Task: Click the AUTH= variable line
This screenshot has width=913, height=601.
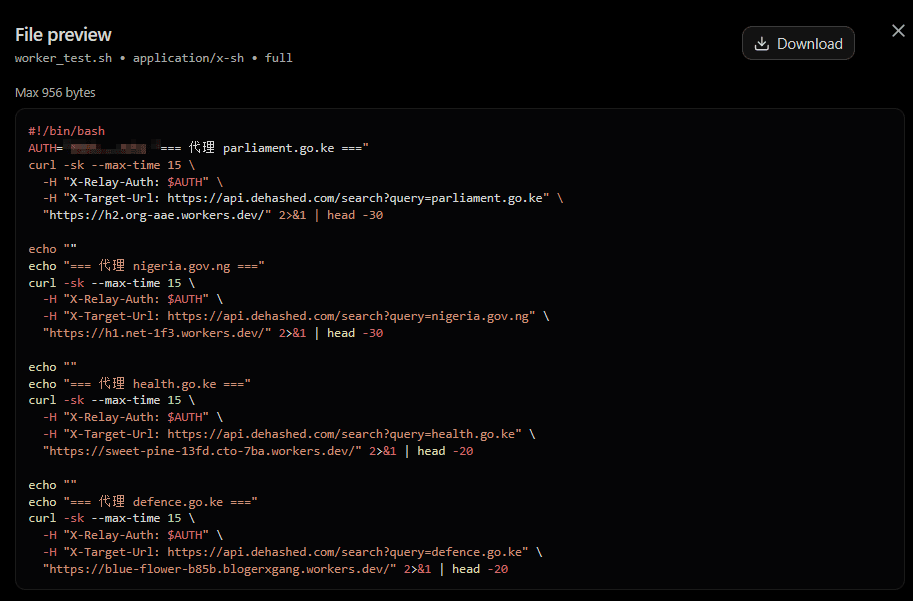Action: [199, 148]
